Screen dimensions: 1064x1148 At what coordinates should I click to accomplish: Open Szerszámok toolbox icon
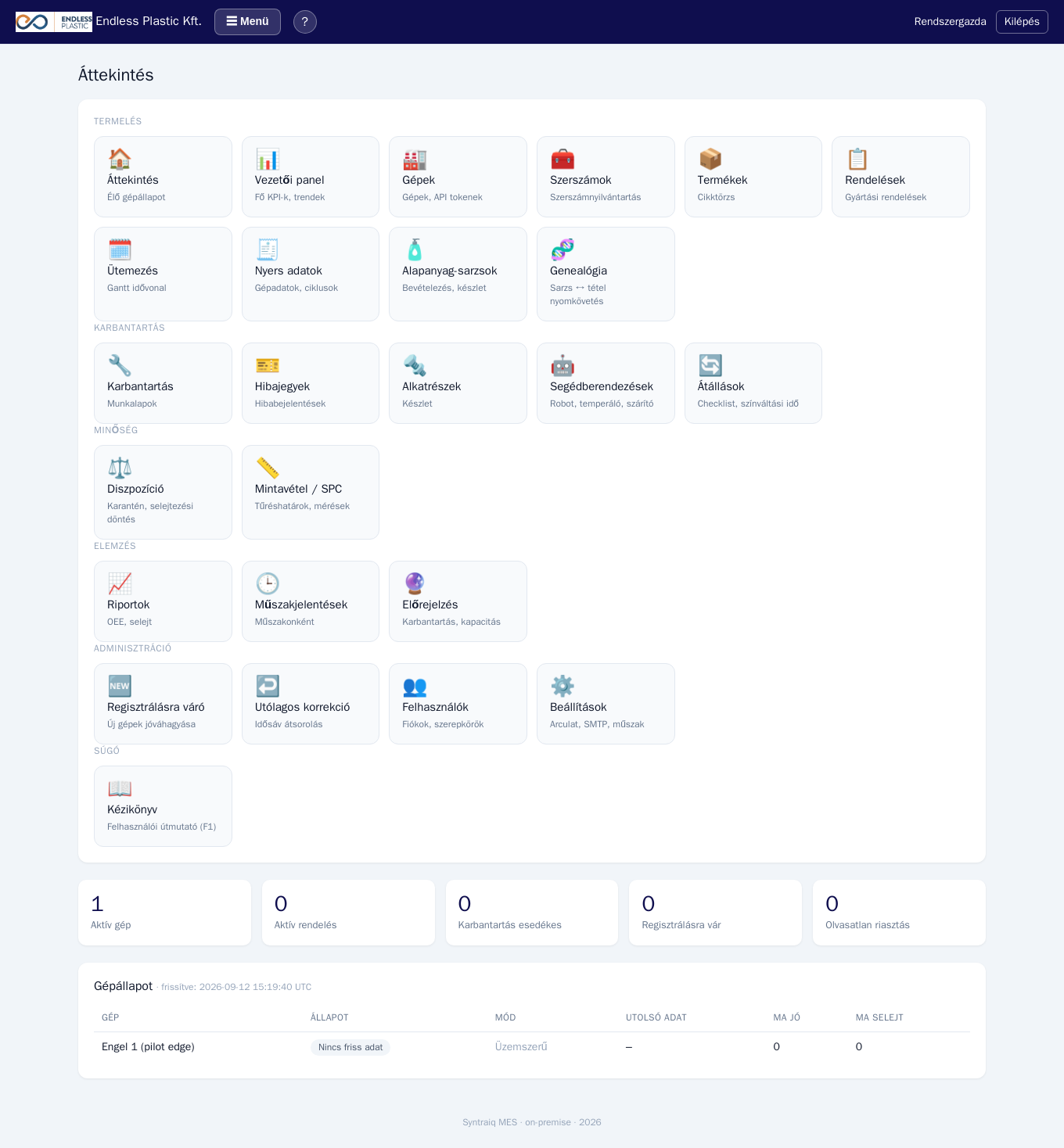[x=563, y=159]
